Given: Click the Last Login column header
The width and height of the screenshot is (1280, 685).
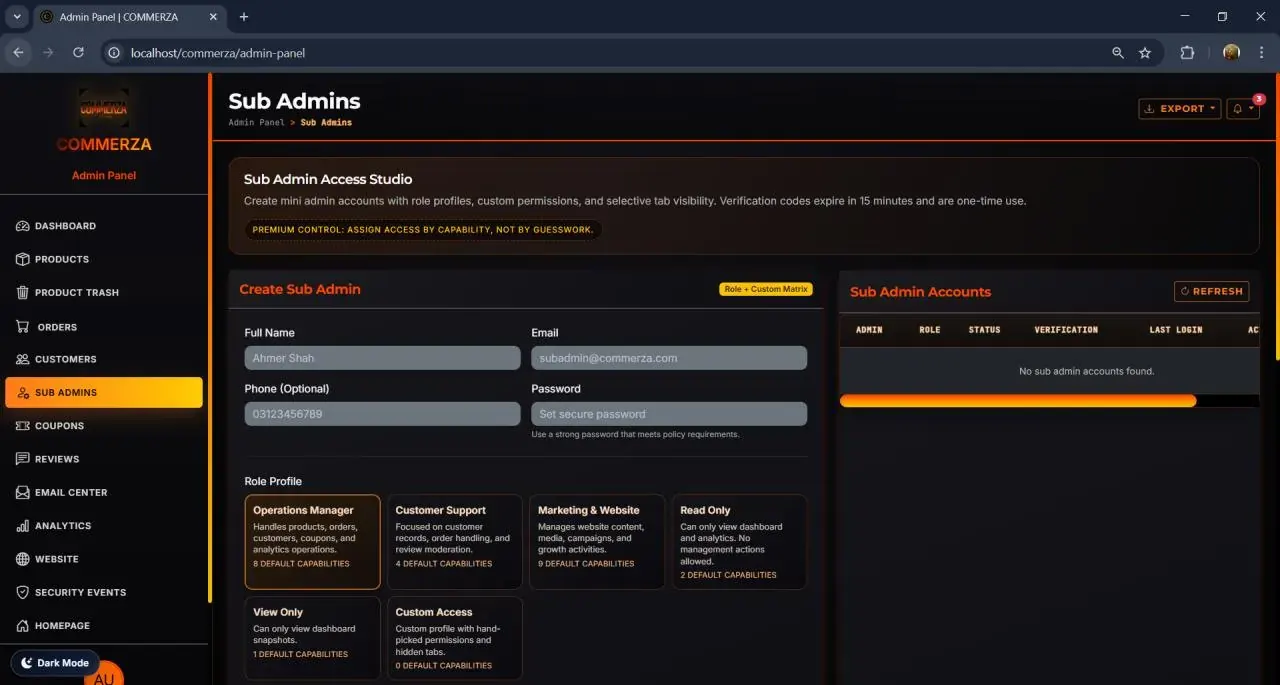Looking at the screenshot, I should pyautogui.click(x=1176, y=329).
